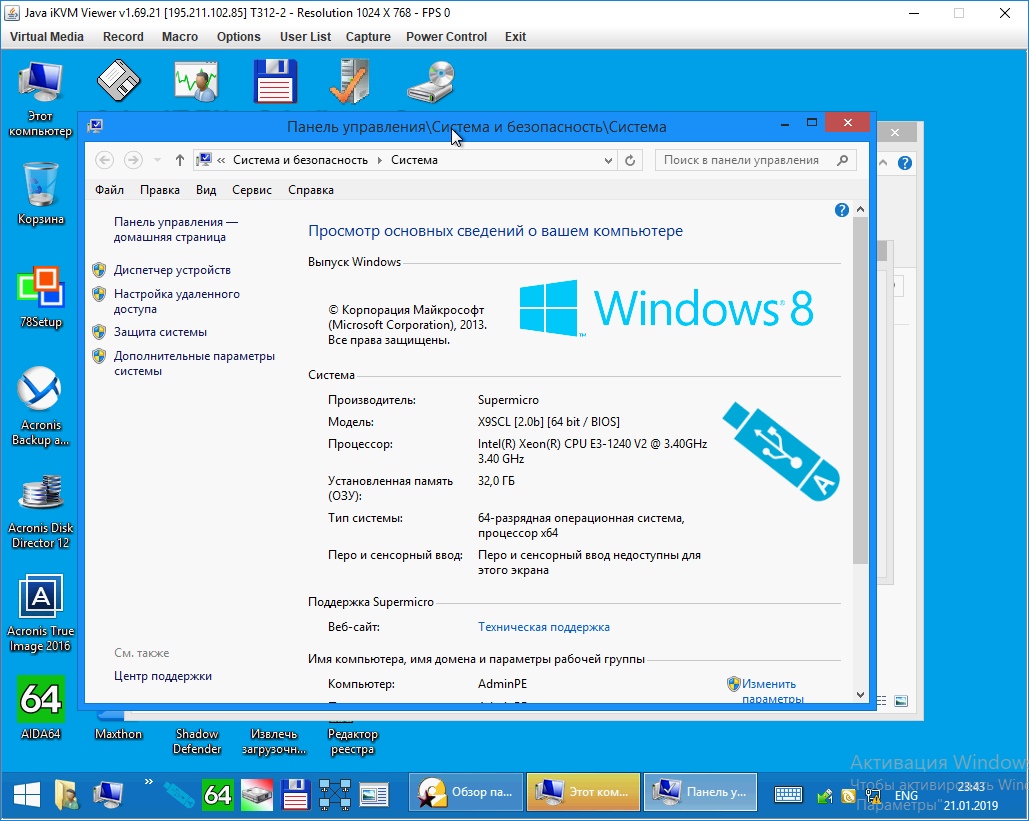Expand the address bar history dropdown
This screenshot has height=821, width=1029.
pos(608,160)
